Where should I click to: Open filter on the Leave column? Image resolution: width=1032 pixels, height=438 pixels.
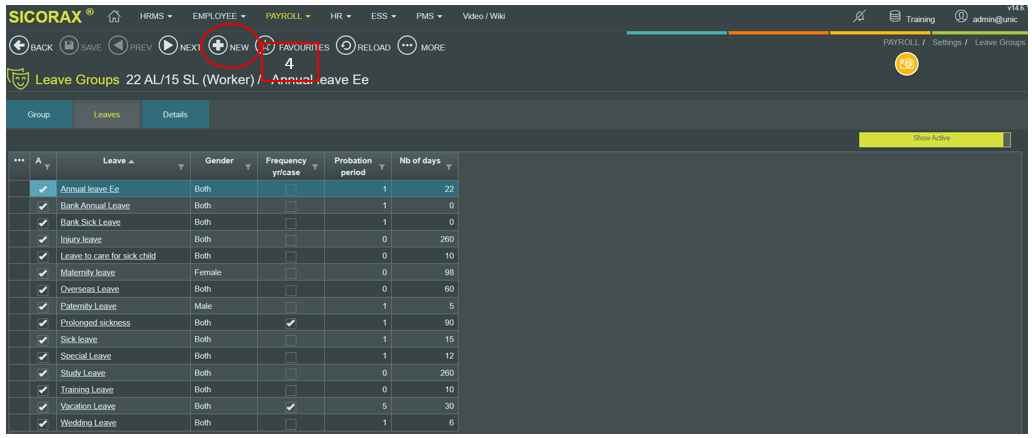pos(181,168)
